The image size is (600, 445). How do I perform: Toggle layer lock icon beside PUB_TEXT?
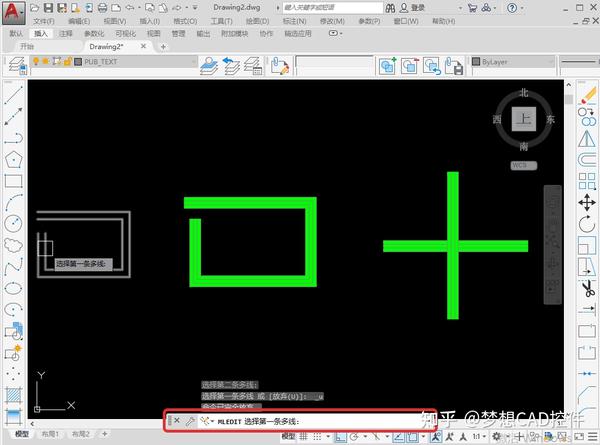point(68,61)
